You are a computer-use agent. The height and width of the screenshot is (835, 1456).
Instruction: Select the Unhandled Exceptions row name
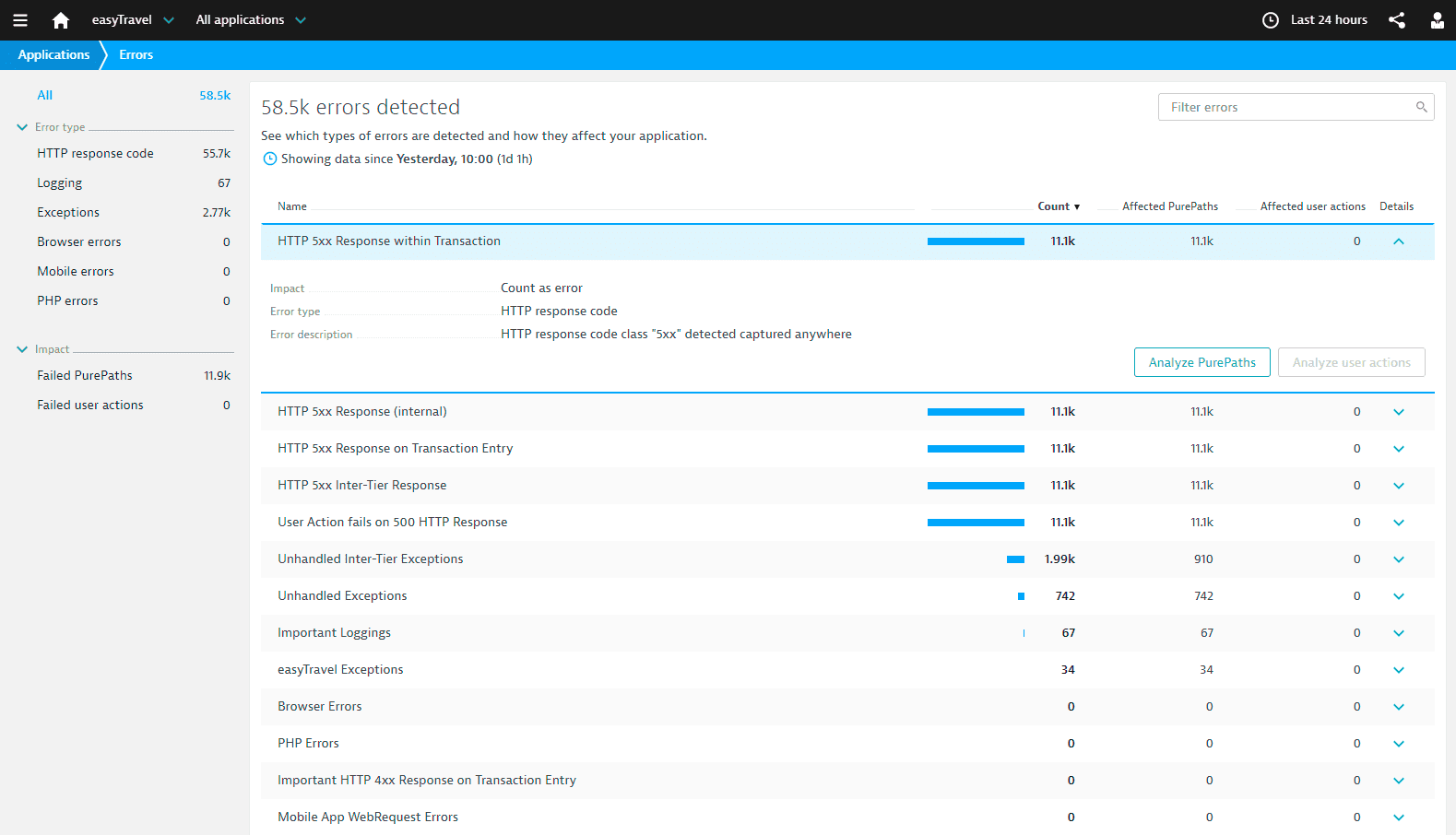pyautogui.click(x=342, y=595)
